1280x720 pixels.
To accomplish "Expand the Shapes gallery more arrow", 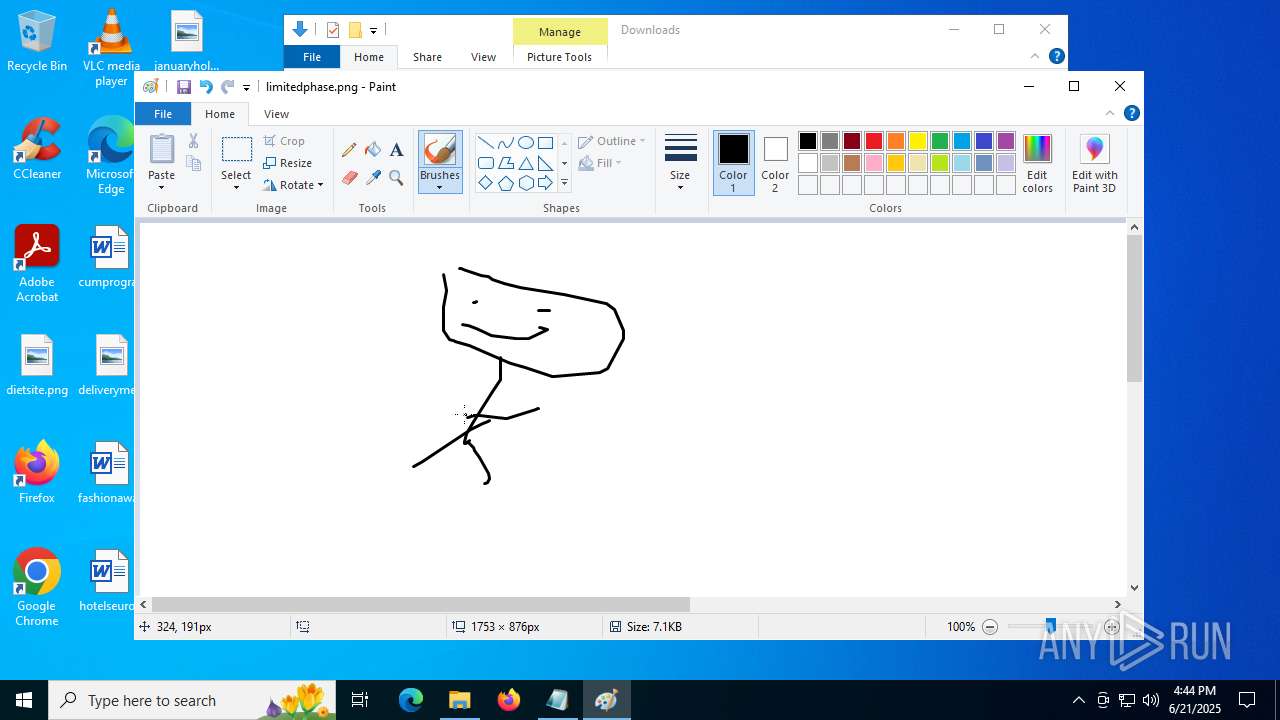I will point(564,183).
